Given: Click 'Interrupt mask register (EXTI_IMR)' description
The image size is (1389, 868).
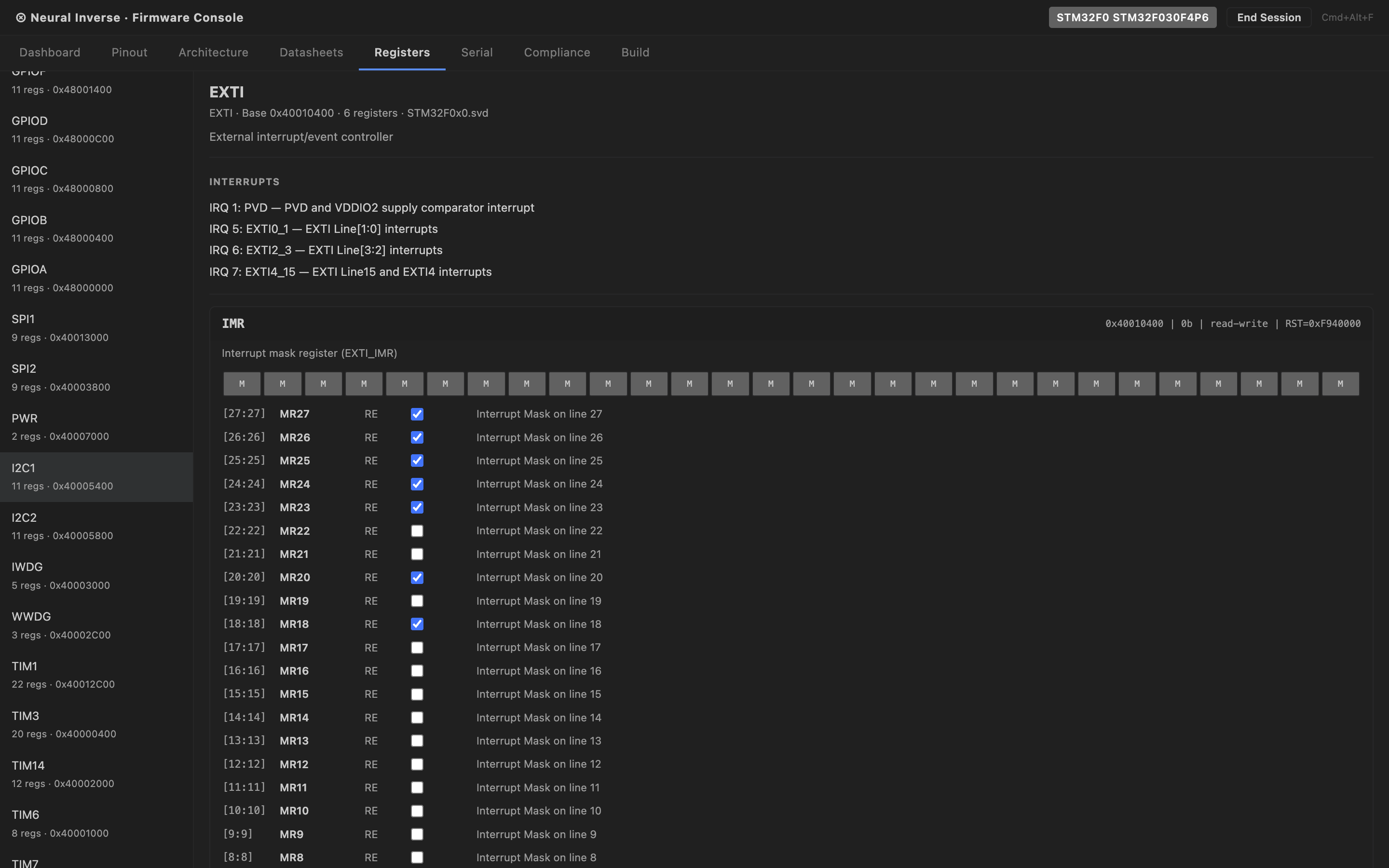Looking at the screenshot, I should [309, 353].
